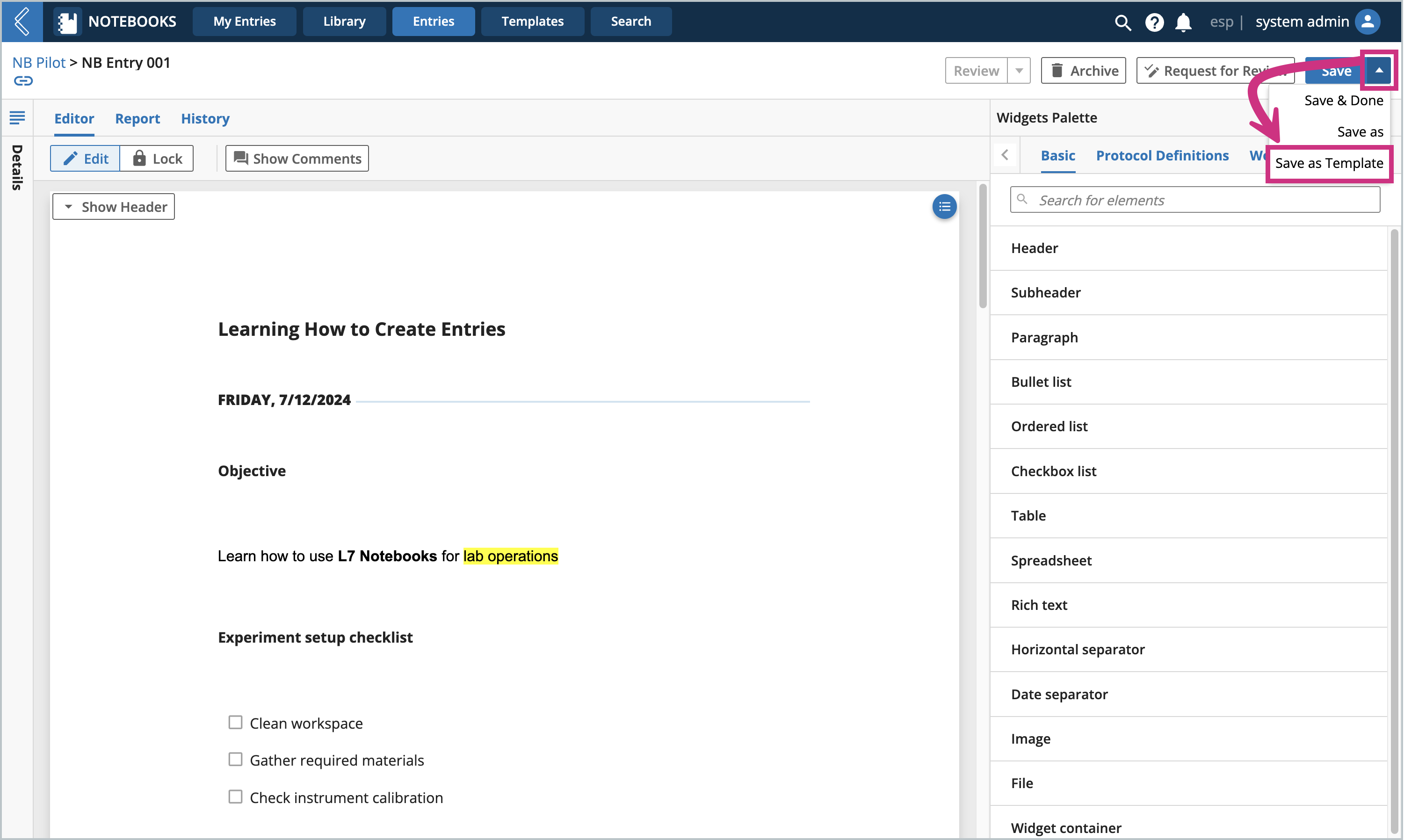Click Show Comments button
Viewport: 1404px width, 840px height.
click(x=297, y=159)
